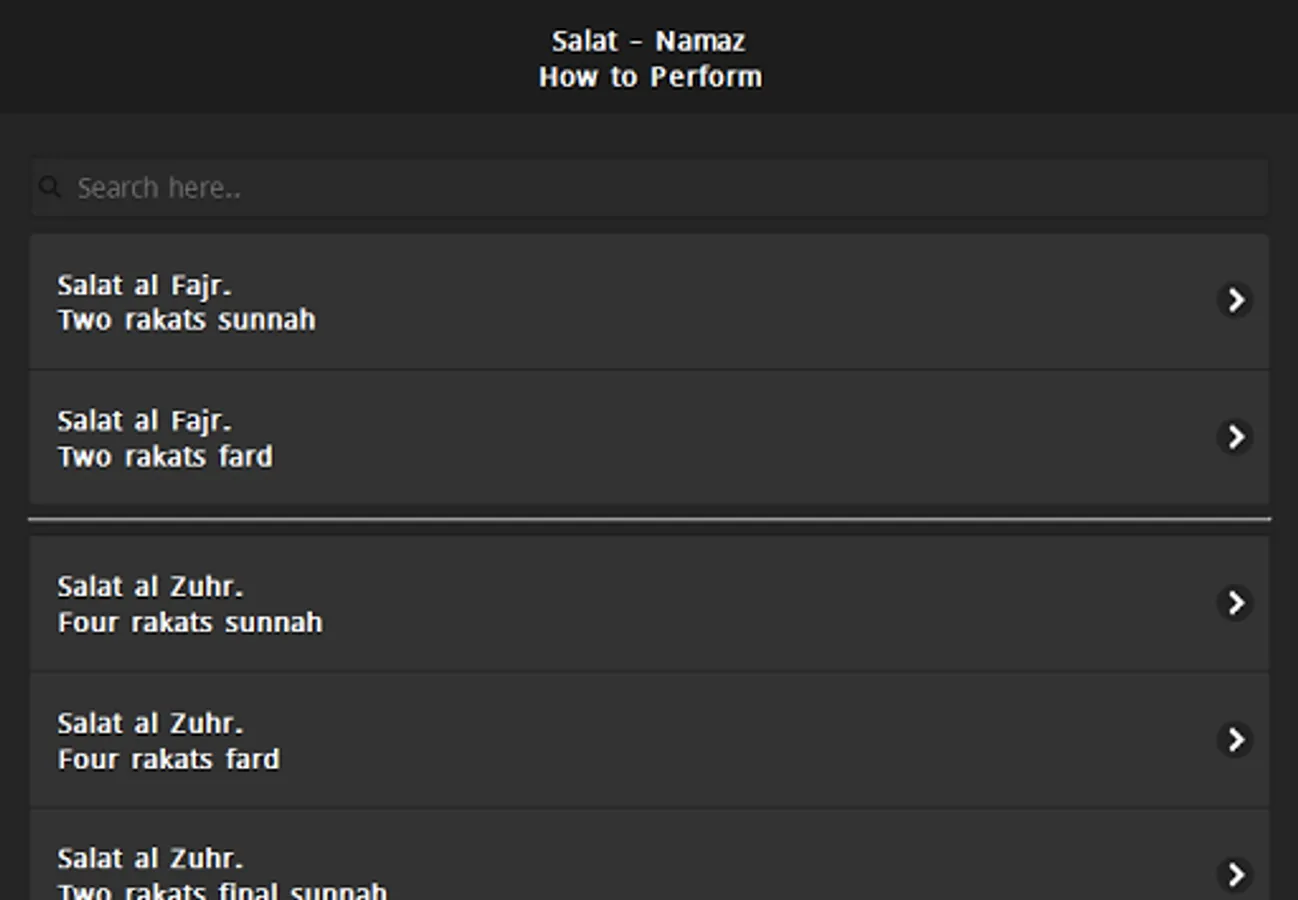Focus the 'Search here..' input field

[x=650, y=187]
